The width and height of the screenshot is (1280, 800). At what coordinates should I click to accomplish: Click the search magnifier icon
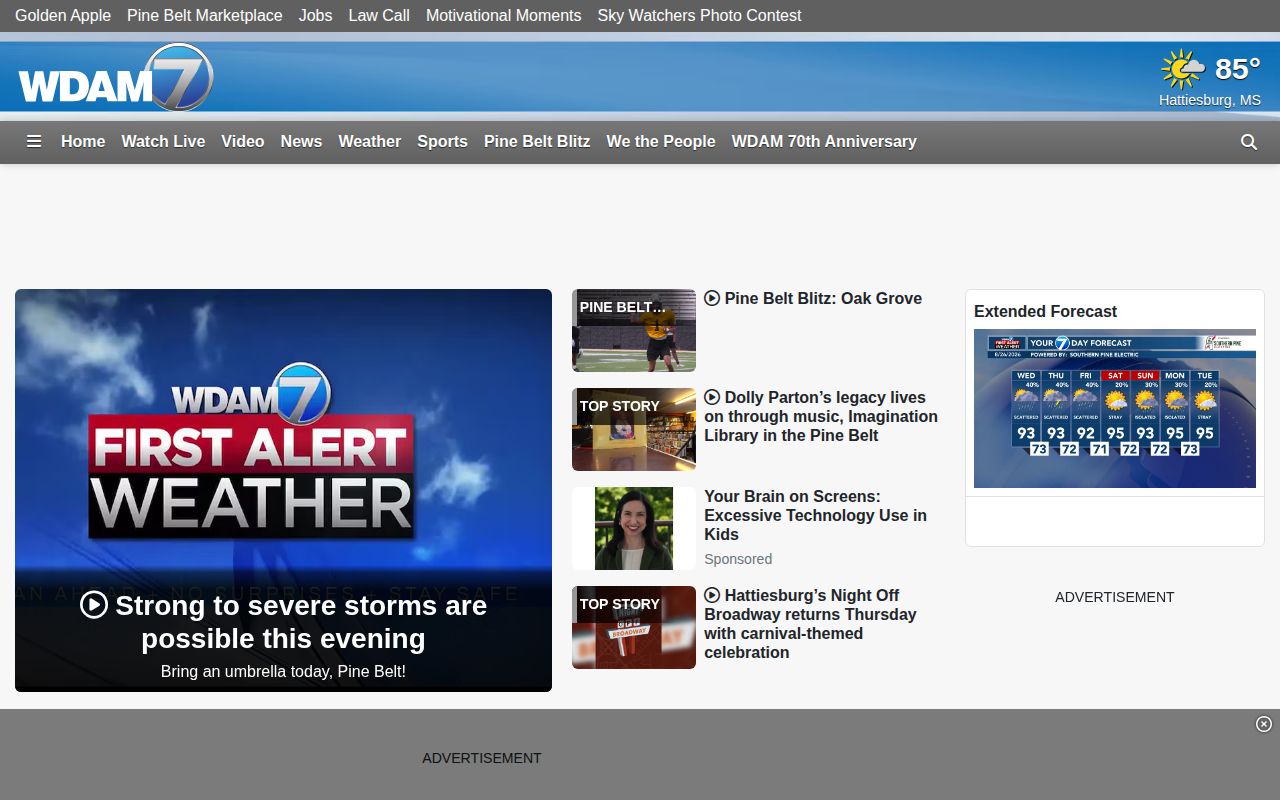1249,142
